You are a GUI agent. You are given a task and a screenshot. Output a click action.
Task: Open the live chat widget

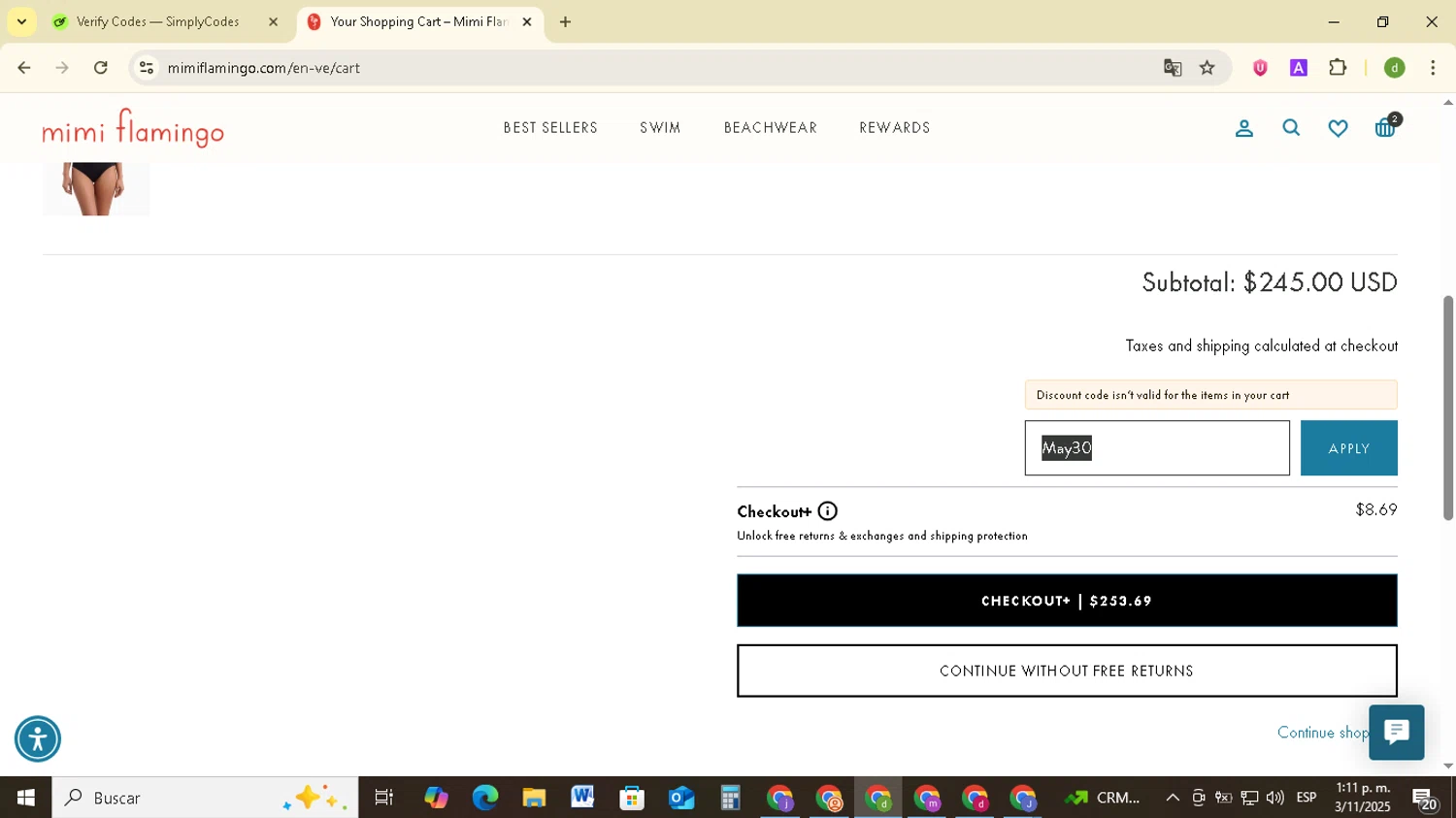coord(1396,732)
